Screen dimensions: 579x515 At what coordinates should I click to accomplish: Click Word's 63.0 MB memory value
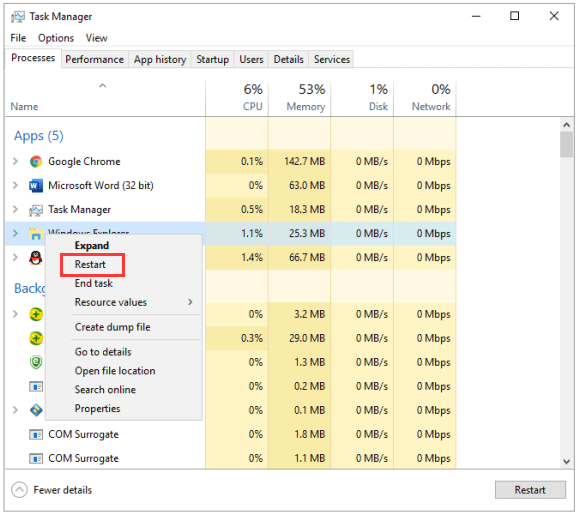(x=307, y=185)
